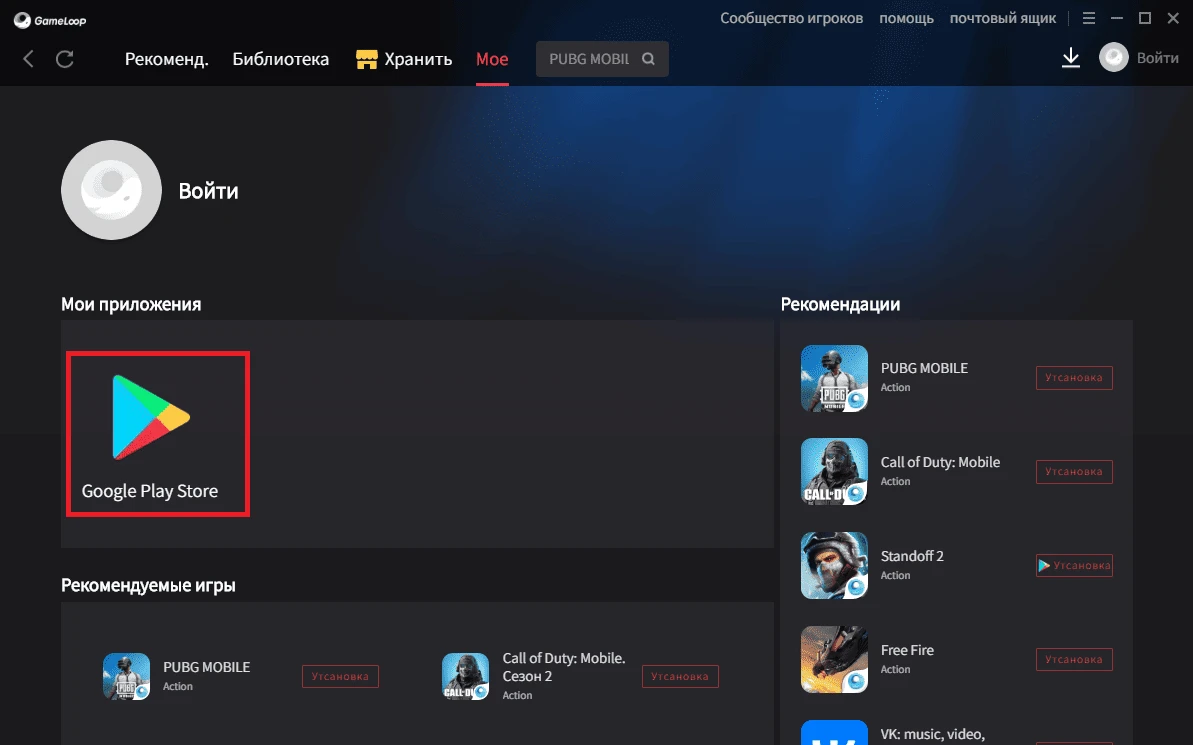Open the hamburger menu in title bar

pos(1089,19)
